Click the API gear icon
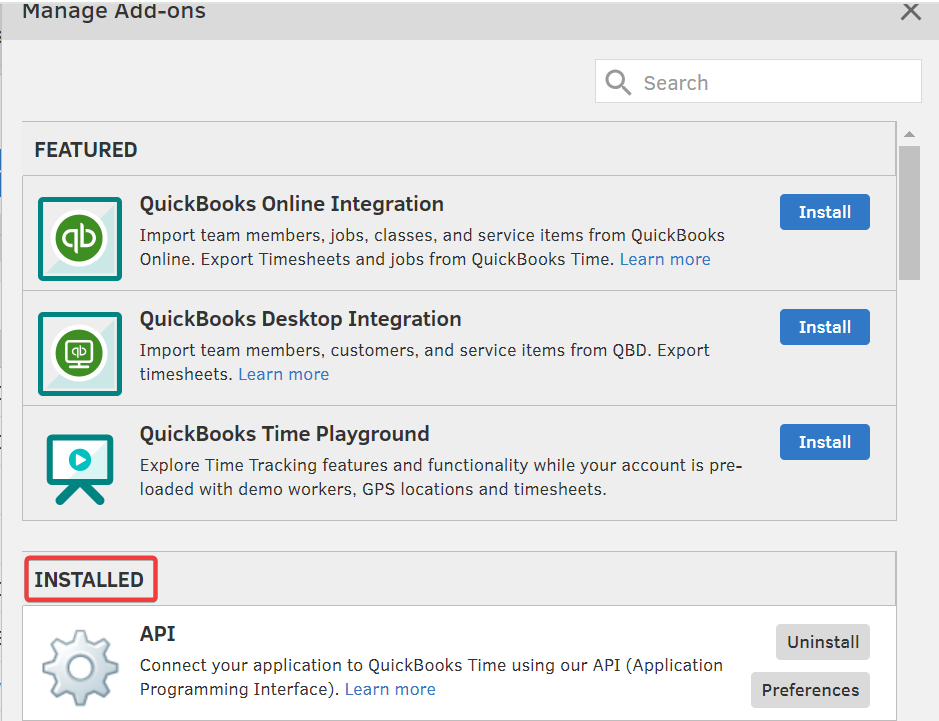This screenshot has height=721, width=939. pos(80,667)
